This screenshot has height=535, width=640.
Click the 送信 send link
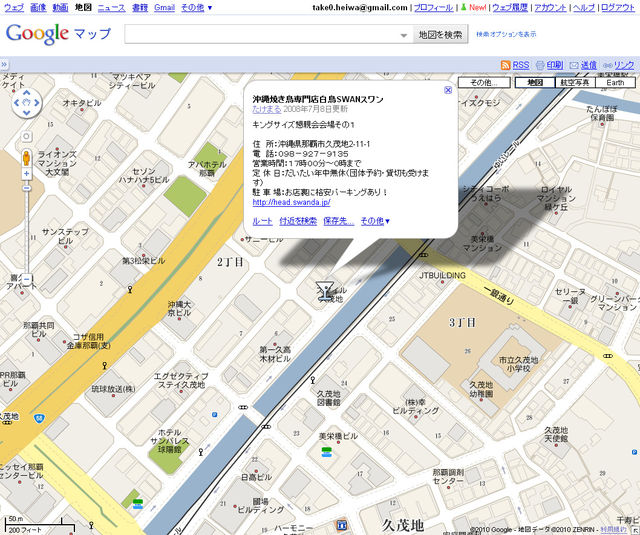[x=589, y=65]
